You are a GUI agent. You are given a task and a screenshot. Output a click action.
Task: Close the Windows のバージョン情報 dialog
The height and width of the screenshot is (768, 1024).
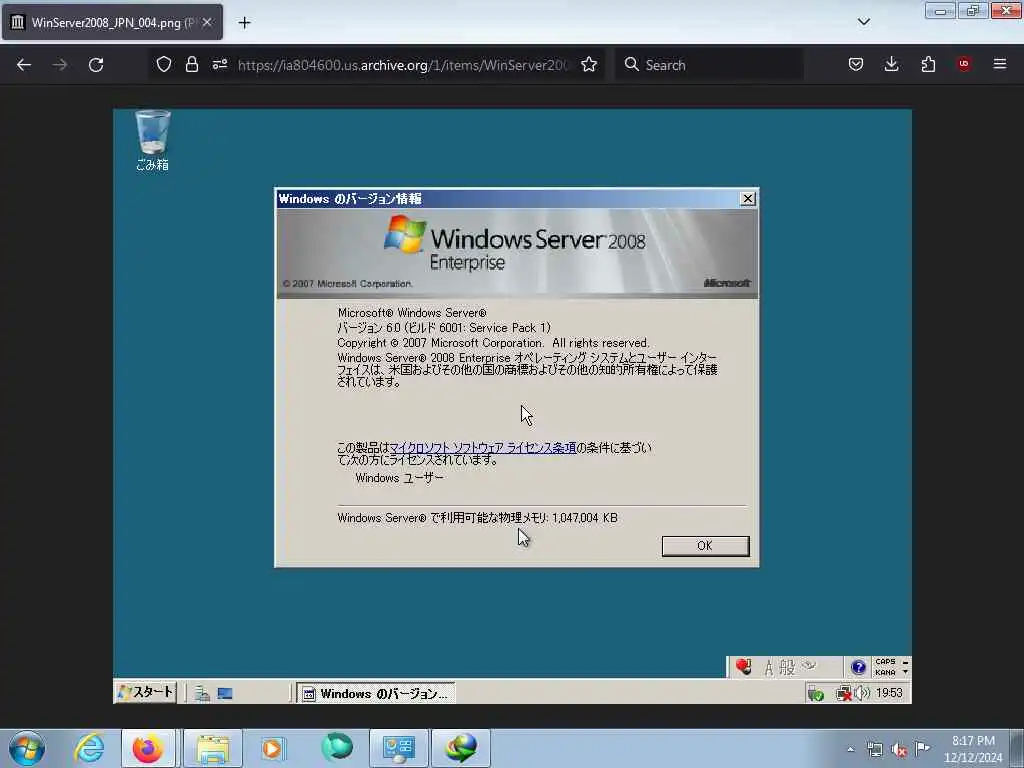(748, 199)
